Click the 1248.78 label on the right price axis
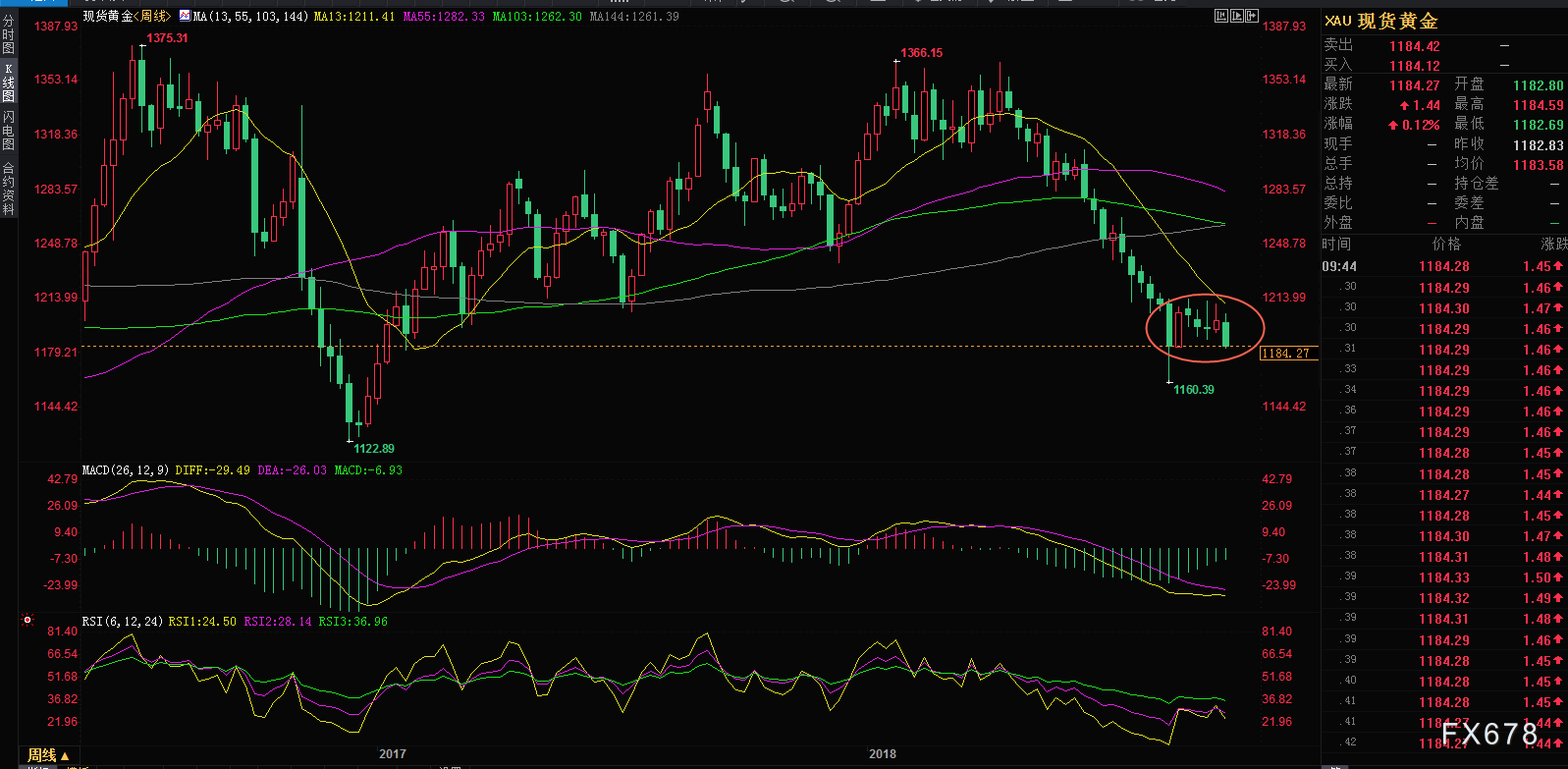 [x=1284, y=244]
